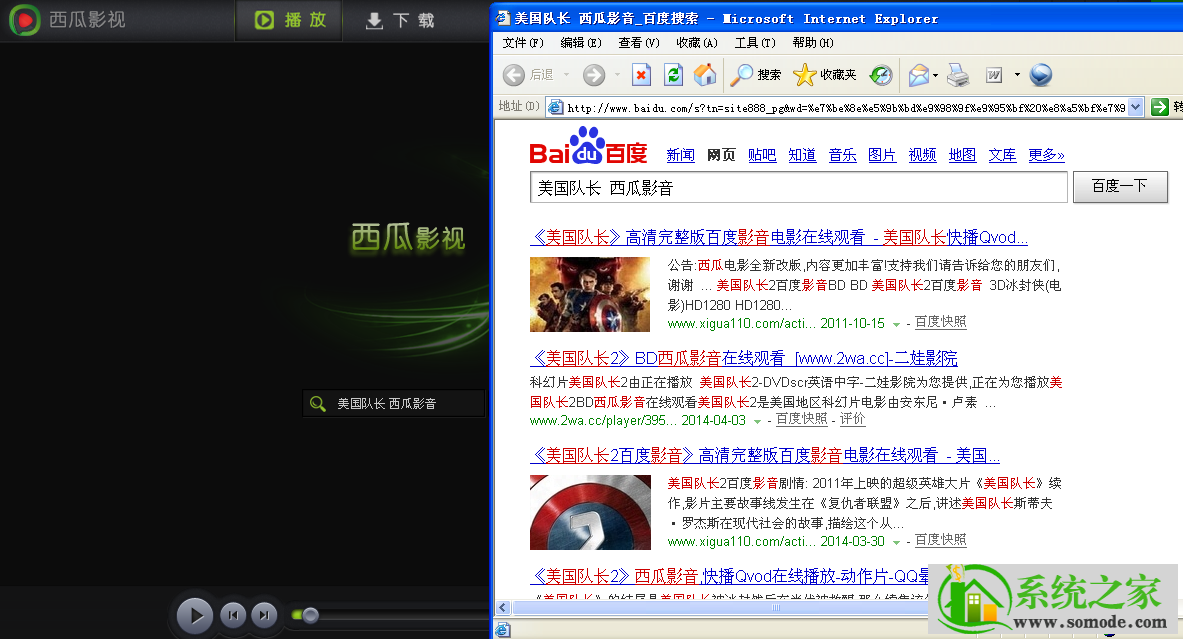Click the 百度一下 search button

1120,186
